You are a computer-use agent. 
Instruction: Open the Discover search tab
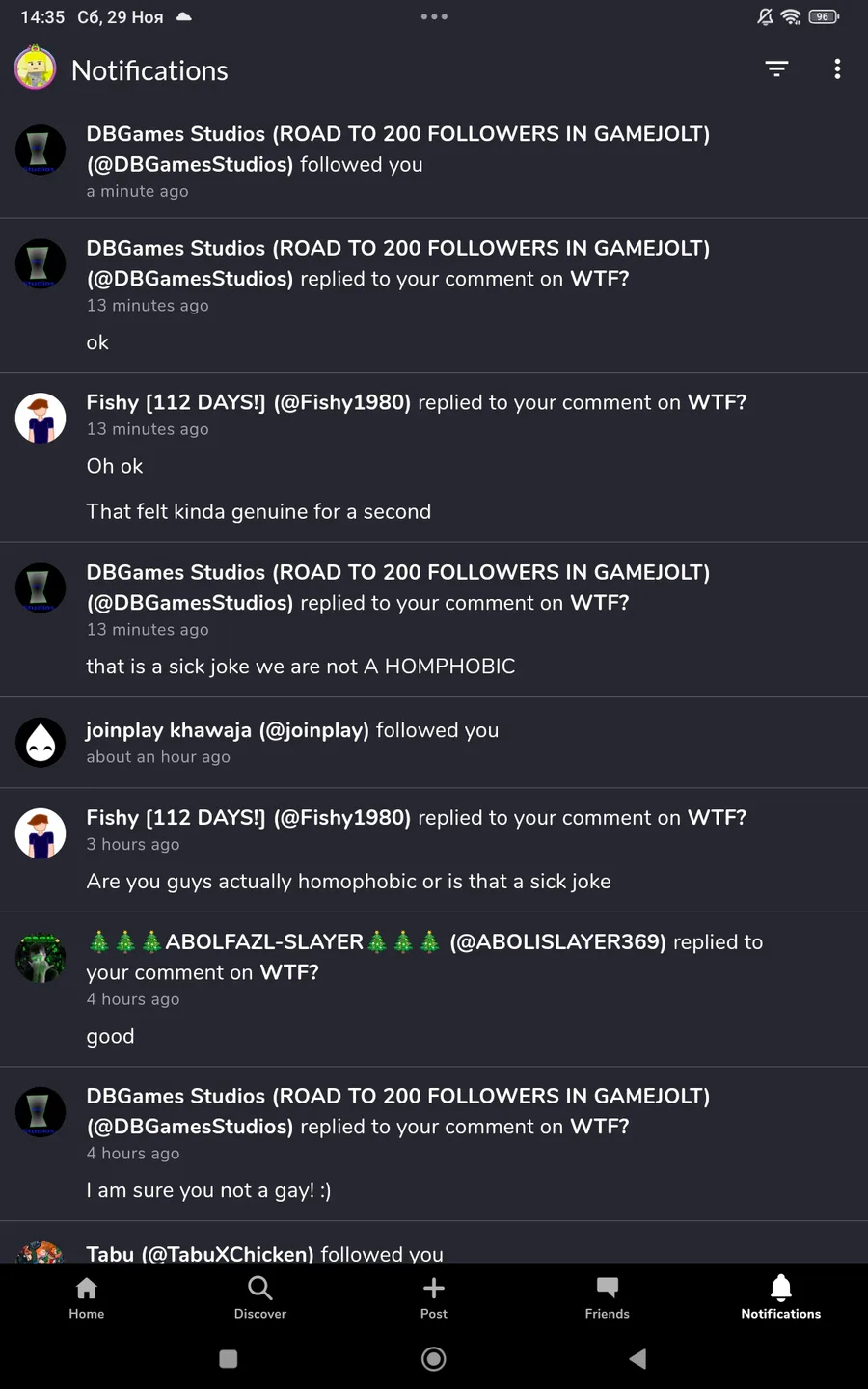260,1297
